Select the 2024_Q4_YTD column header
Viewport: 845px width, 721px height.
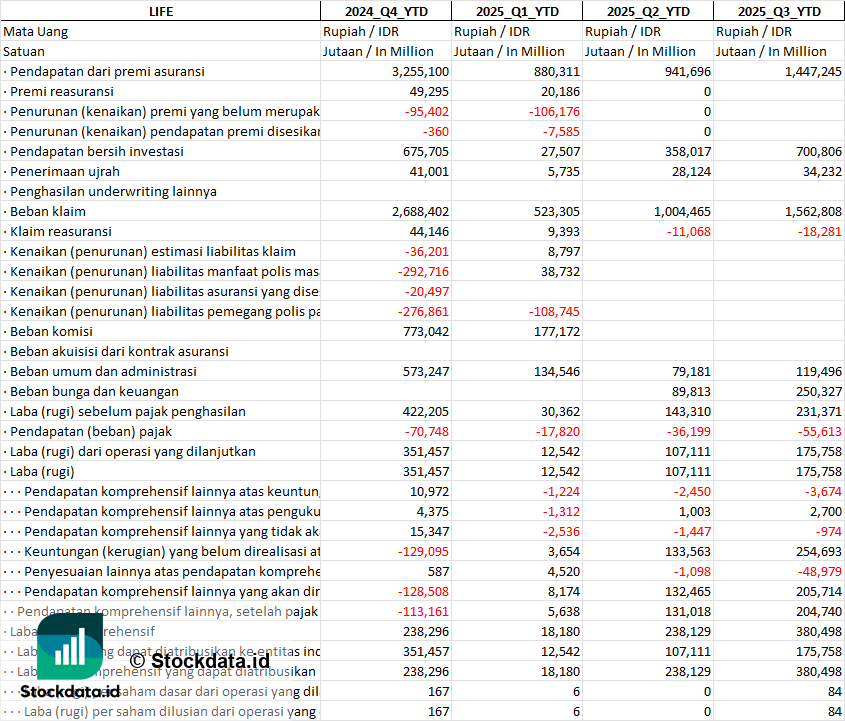tap(386, 11)
